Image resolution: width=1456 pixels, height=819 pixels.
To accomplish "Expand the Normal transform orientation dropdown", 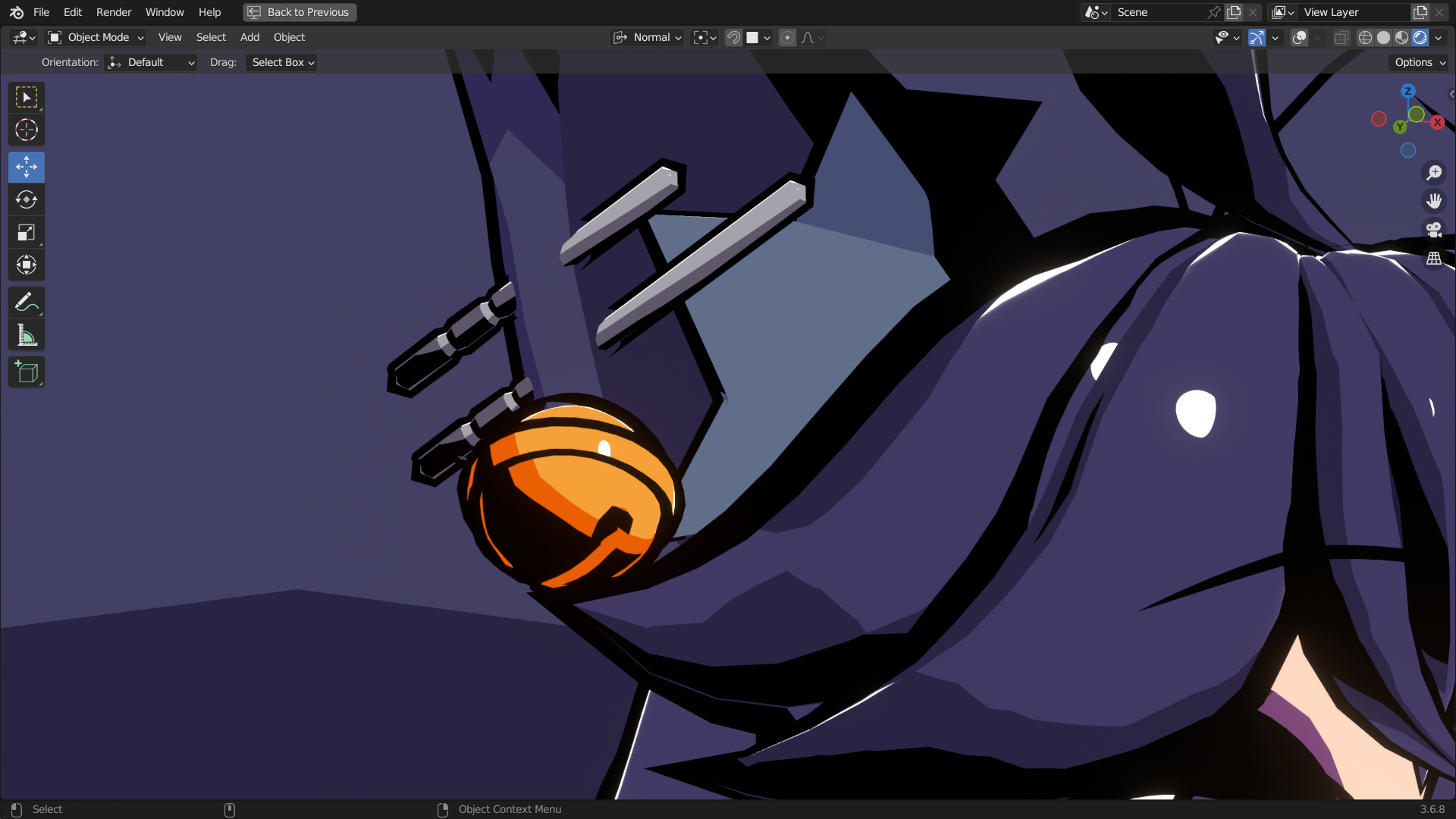I will [x=649, y=37].
